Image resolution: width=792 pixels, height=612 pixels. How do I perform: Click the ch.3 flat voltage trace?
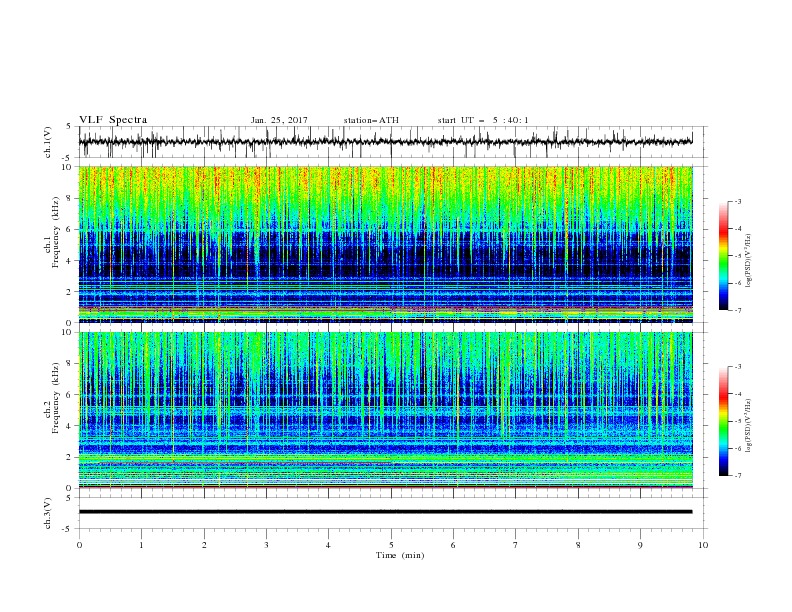click(x=385, y=512)
